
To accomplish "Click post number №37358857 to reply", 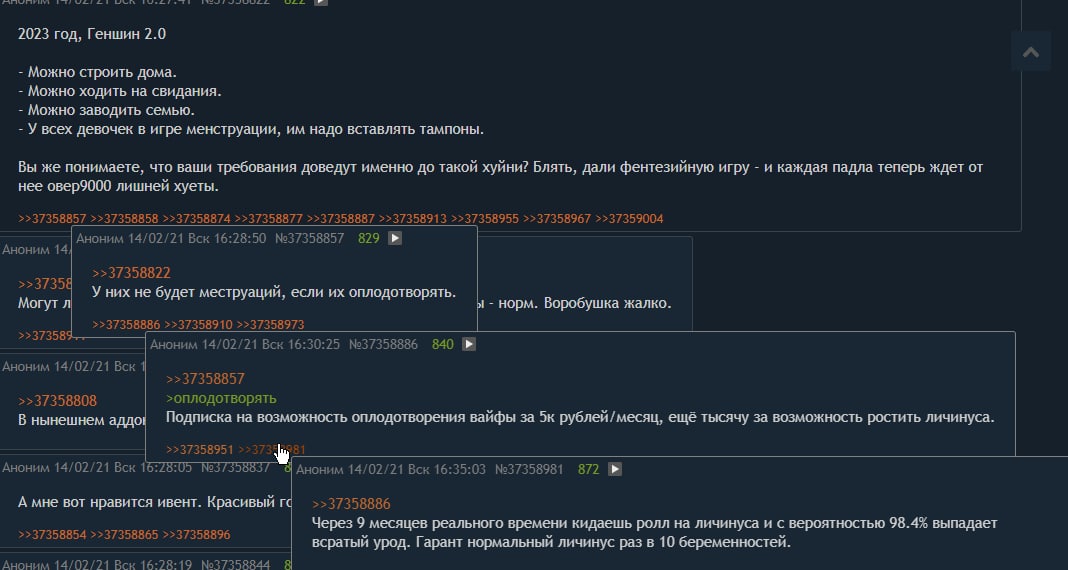I will [310, 238].
